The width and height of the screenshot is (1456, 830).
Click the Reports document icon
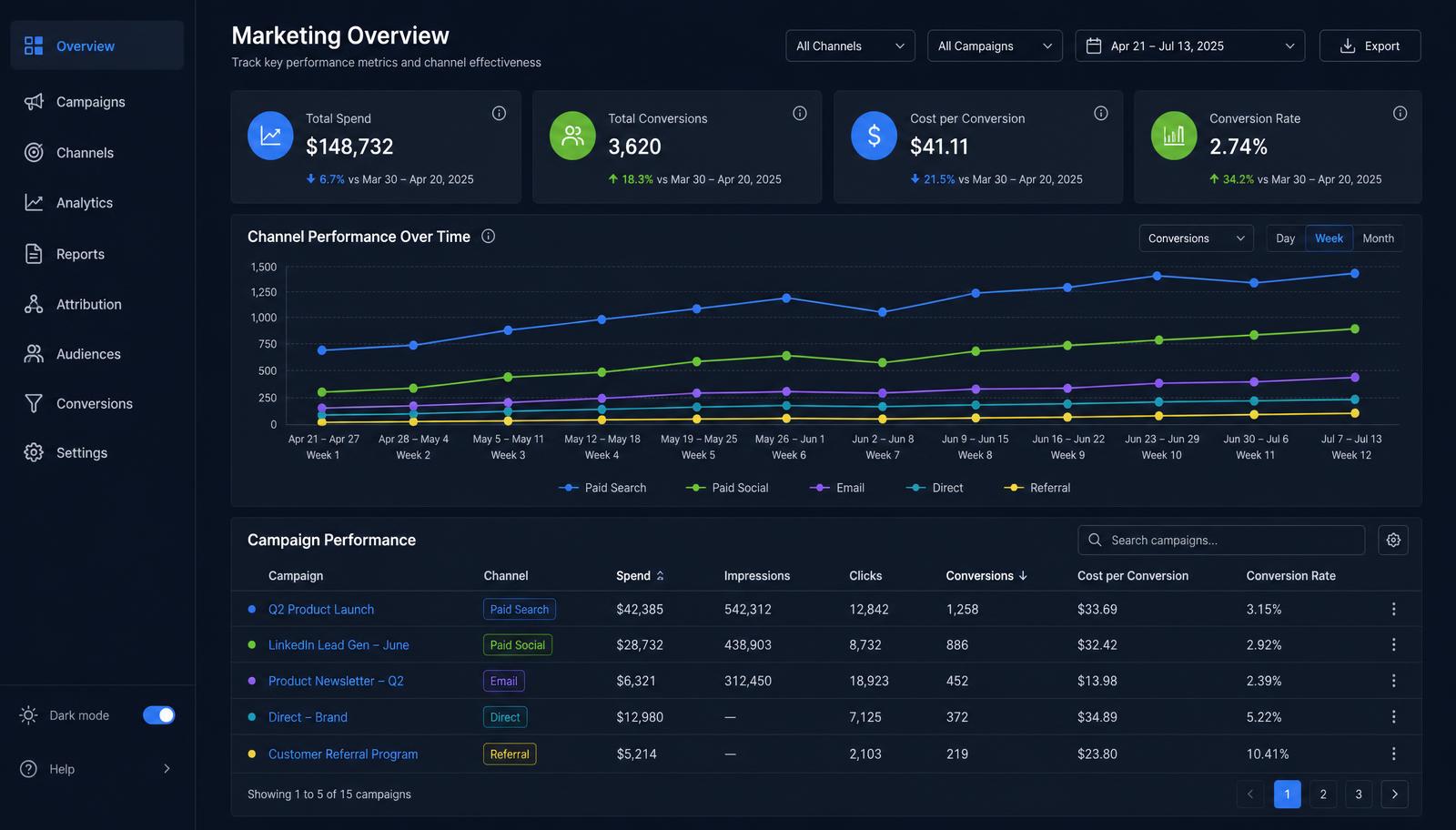pos(34,254)
